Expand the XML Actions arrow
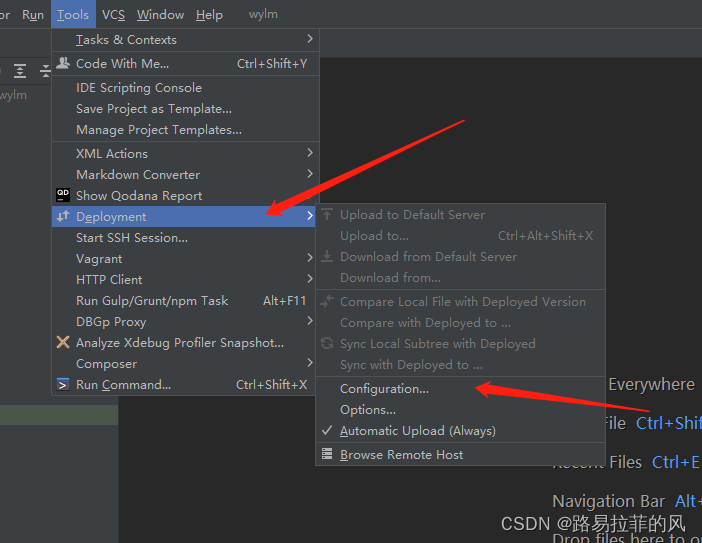This screenshot has width=702, height=543. coord(310,153)
